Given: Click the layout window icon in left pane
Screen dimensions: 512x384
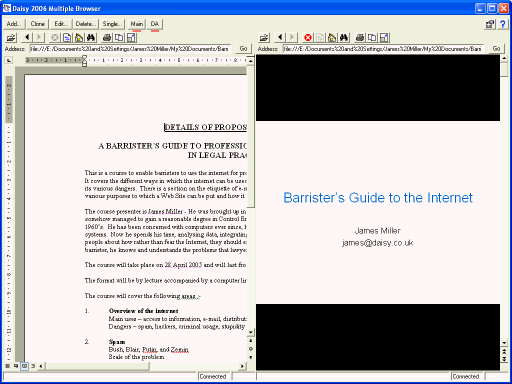Looking at the screenshot, I should pyautogui.click(x=131, y=37).
